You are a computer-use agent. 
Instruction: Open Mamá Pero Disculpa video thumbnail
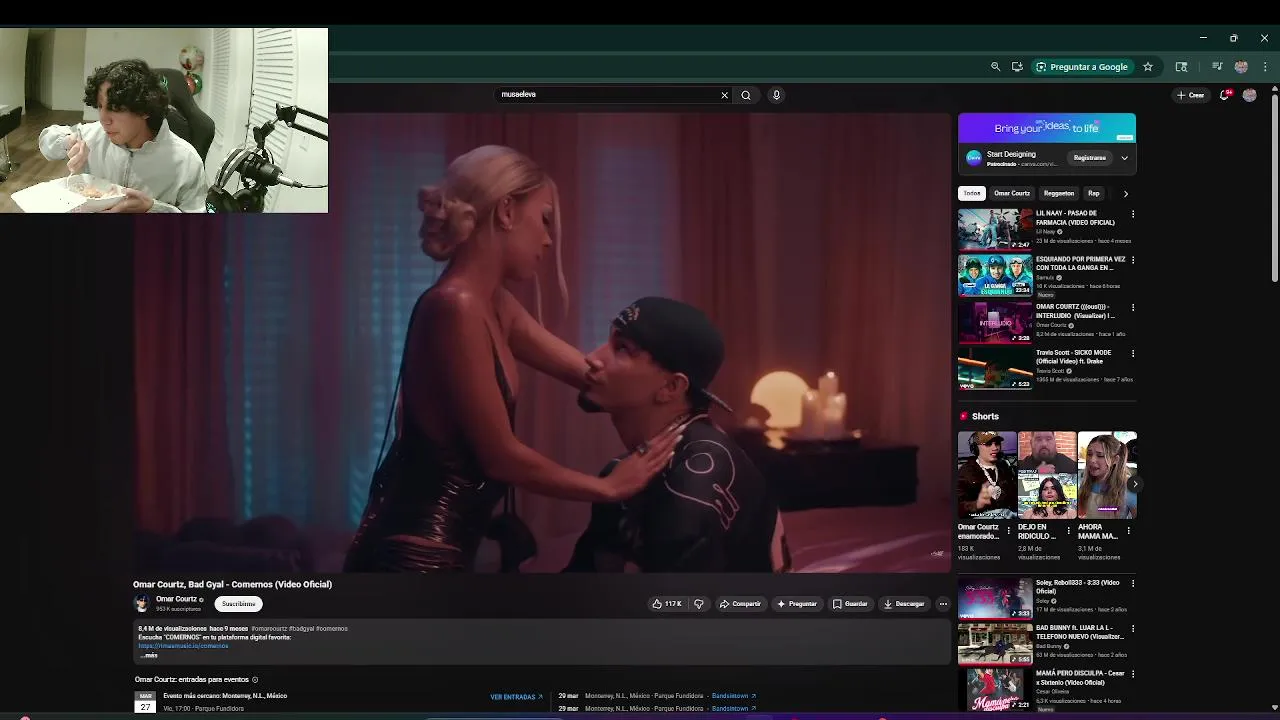tap(995, 689)
